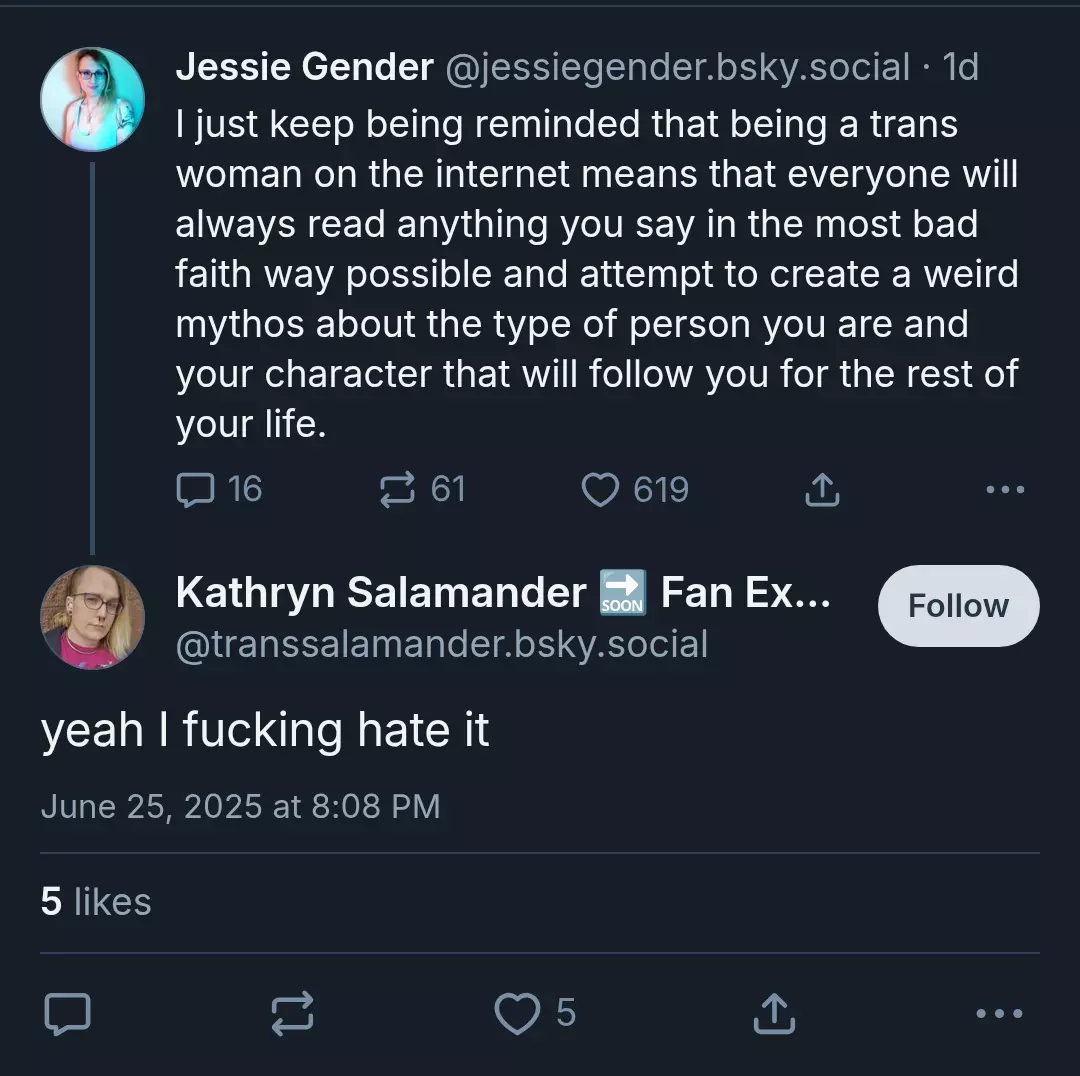This screenshot has height=1076, width=1080.
Task: Repost Kathryn Salamander's reply
Action: click(292, 1013)
